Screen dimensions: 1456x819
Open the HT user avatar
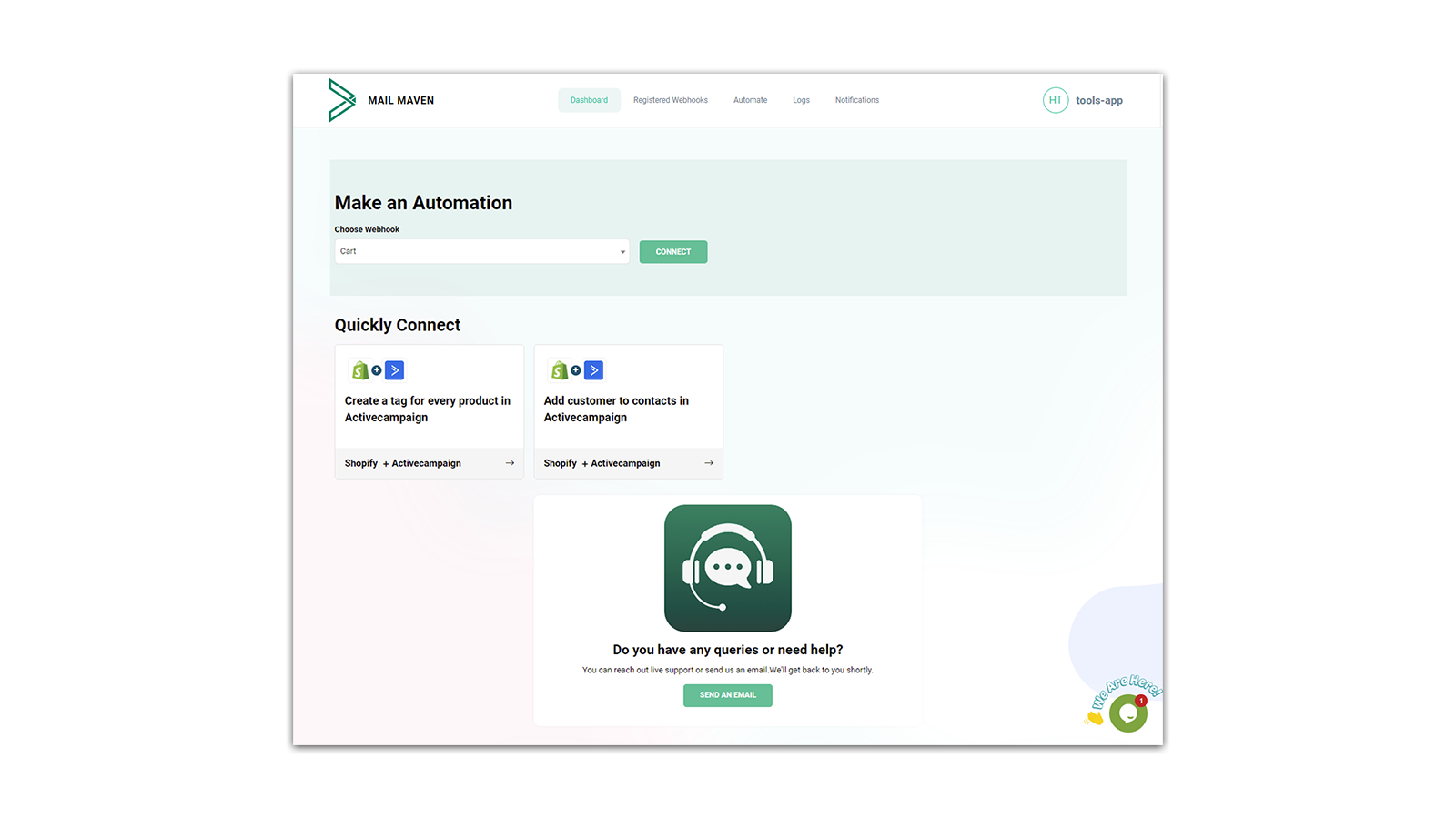pyautogui.click(x=1056, y=100)
